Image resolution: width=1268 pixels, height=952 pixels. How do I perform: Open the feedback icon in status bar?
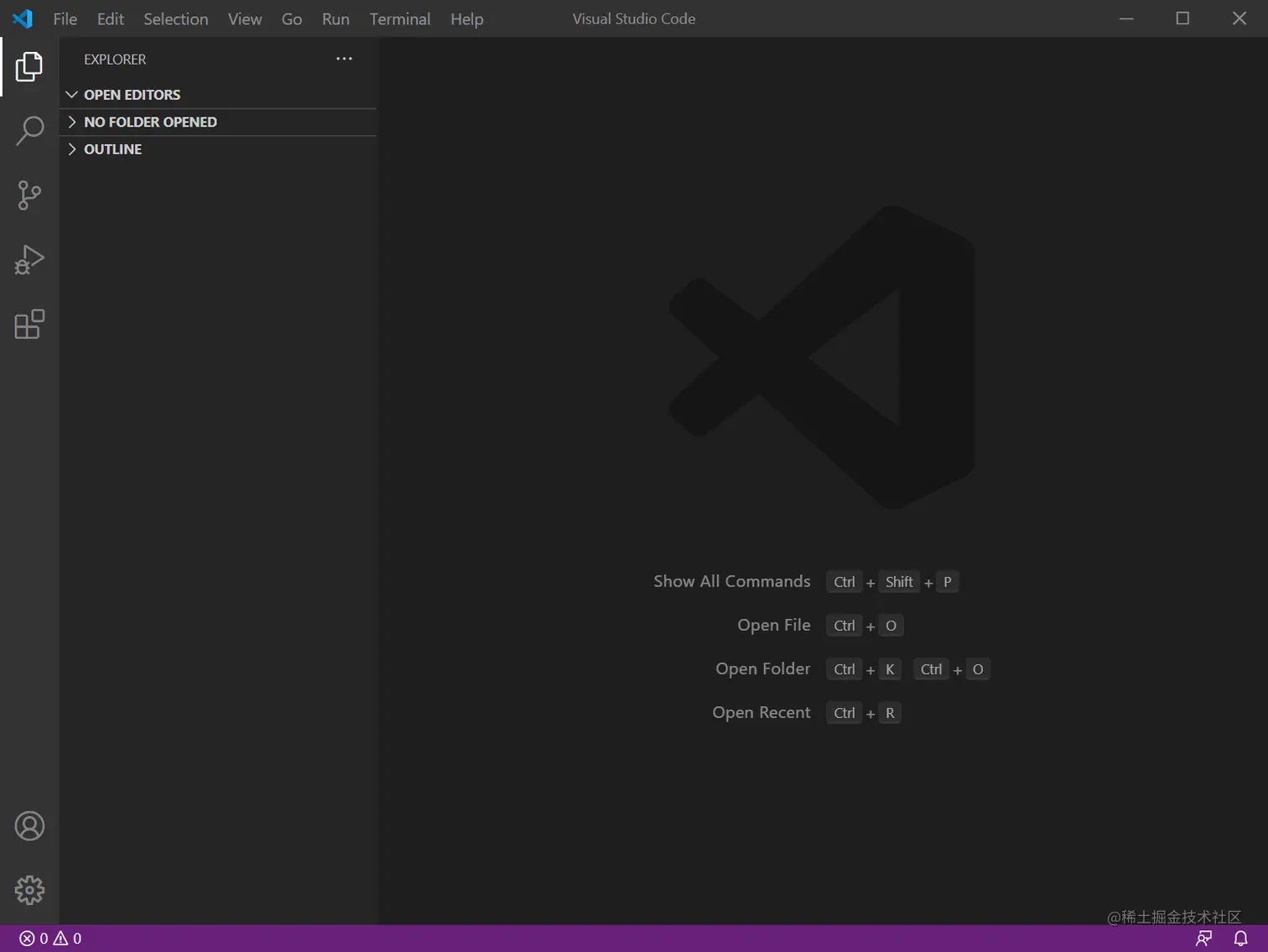(x=1204, y=939)
